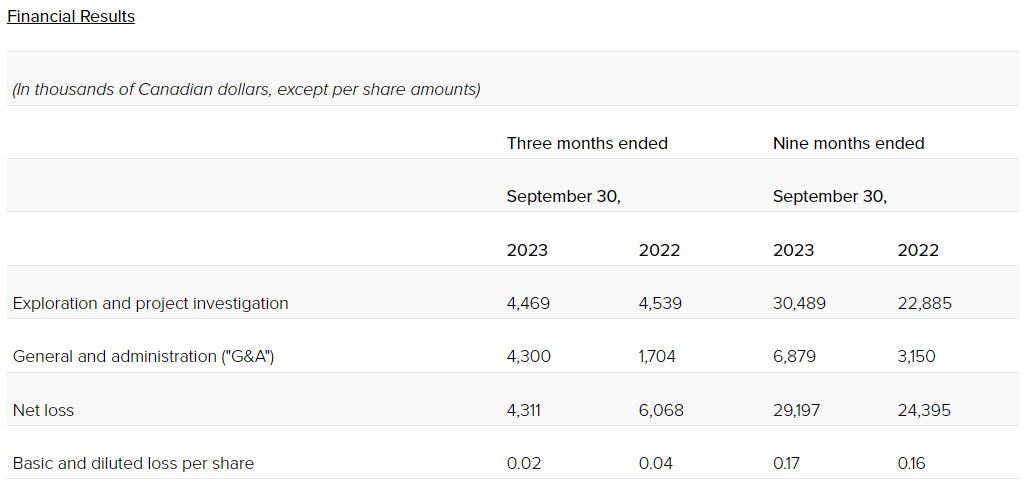Viewport: 1023px width, 488px height.
Task: Select the Three months ended header
Action: pos(587,143)
